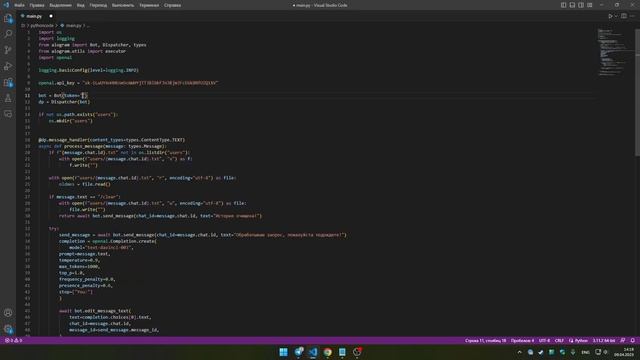Image resolution: width=640 pixels, height=360 pixels.
Task: Open run options dropdown arrow next to play
Action: point(616,16)
